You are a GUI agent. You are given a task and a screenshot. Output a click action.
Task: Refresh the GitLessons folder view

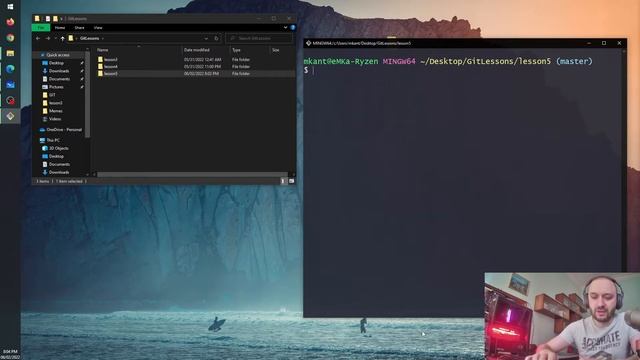(x=216, y=38)
